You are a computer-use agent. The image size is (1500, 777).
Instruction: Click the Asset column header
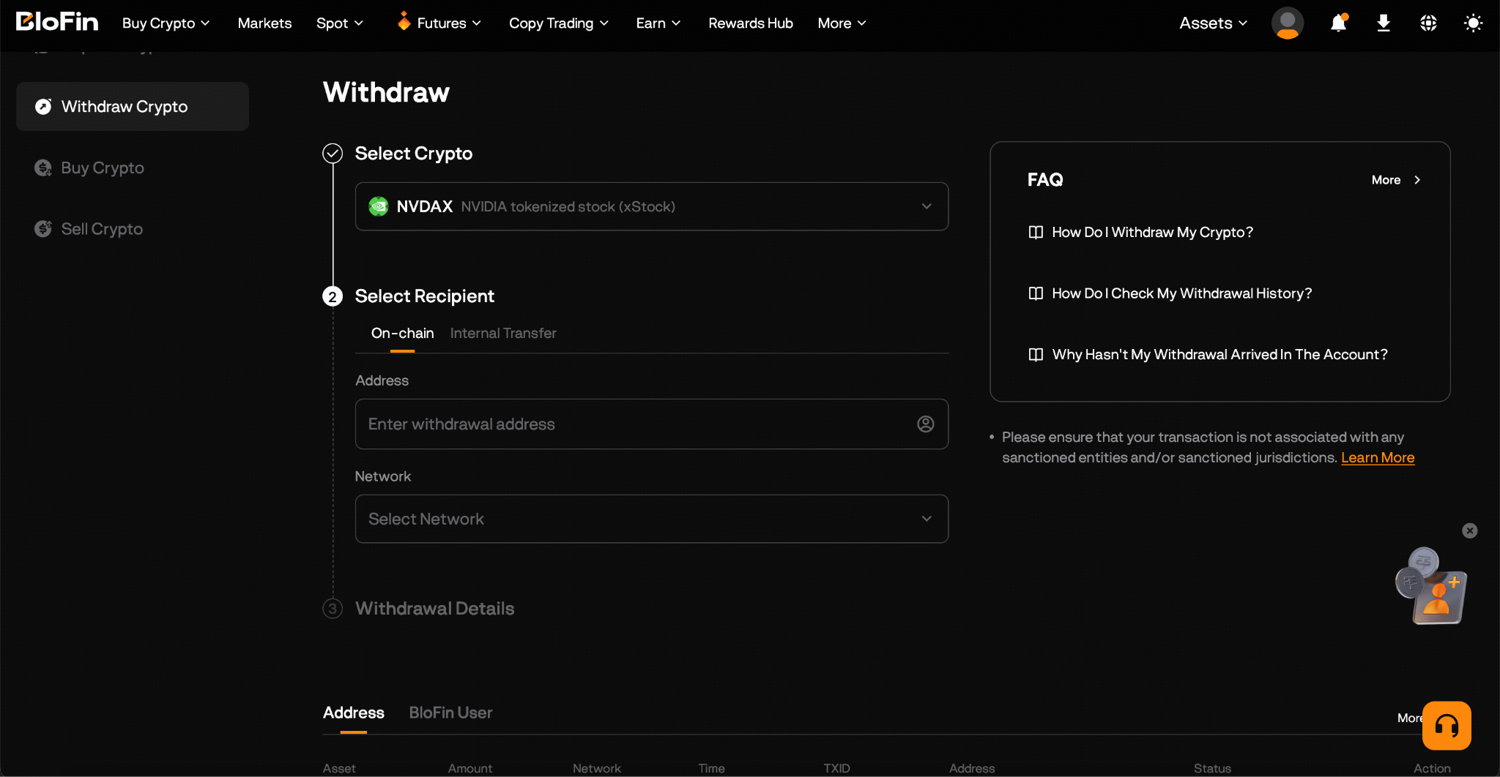coord(339,768)
